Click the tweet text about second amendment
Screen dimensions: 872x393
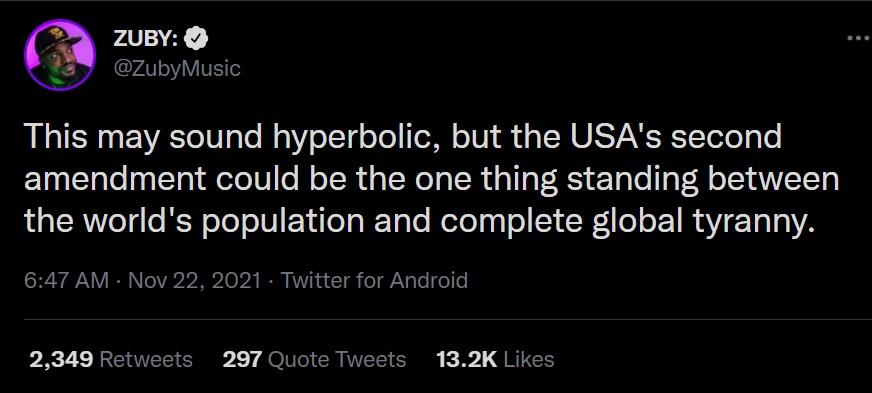point(431,180)
